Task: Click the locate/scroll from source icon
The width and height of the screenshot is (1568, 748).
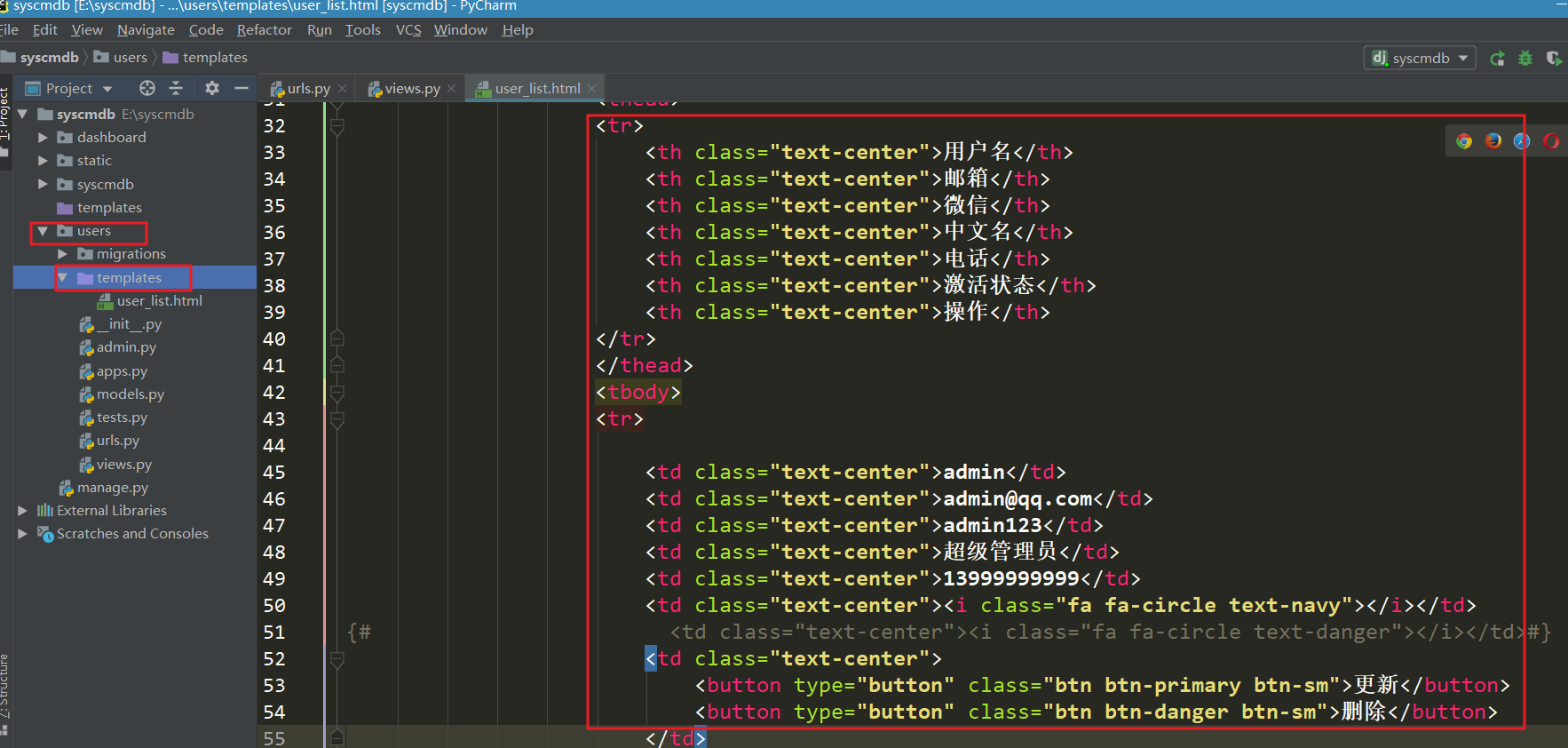Action: coord(147,88)
